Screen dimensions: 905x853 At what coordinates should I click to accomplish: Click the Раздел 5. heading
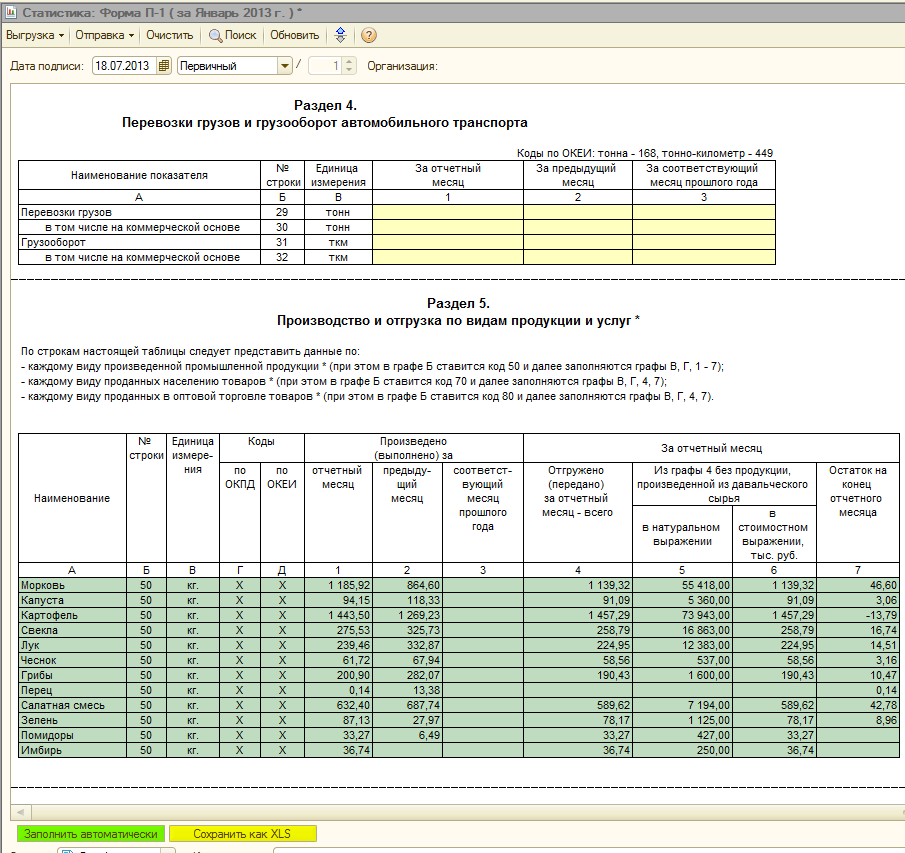458,304
